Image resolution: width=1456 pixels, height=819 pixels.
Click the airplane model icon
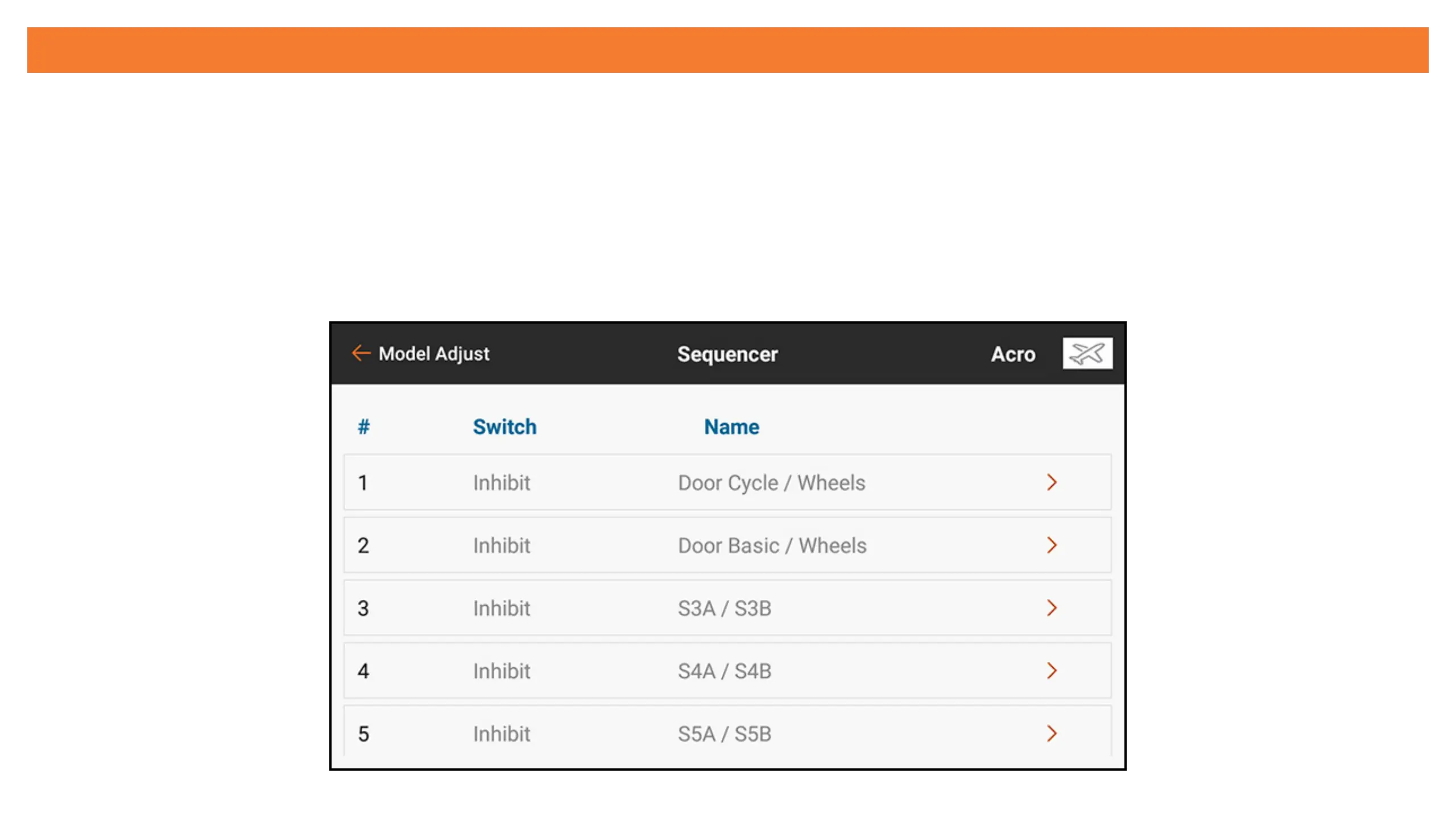[x=1087, y=353]
